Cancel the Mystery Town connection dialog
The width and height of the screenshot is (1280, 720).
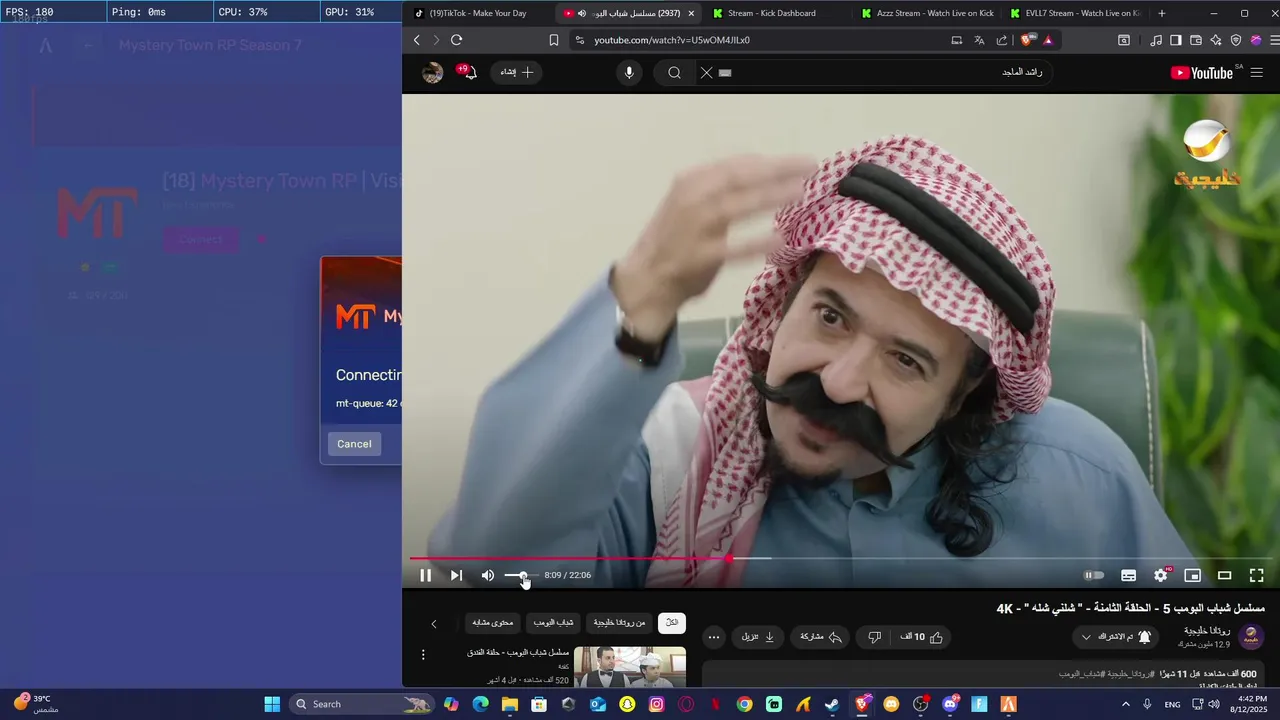point(354,444)
